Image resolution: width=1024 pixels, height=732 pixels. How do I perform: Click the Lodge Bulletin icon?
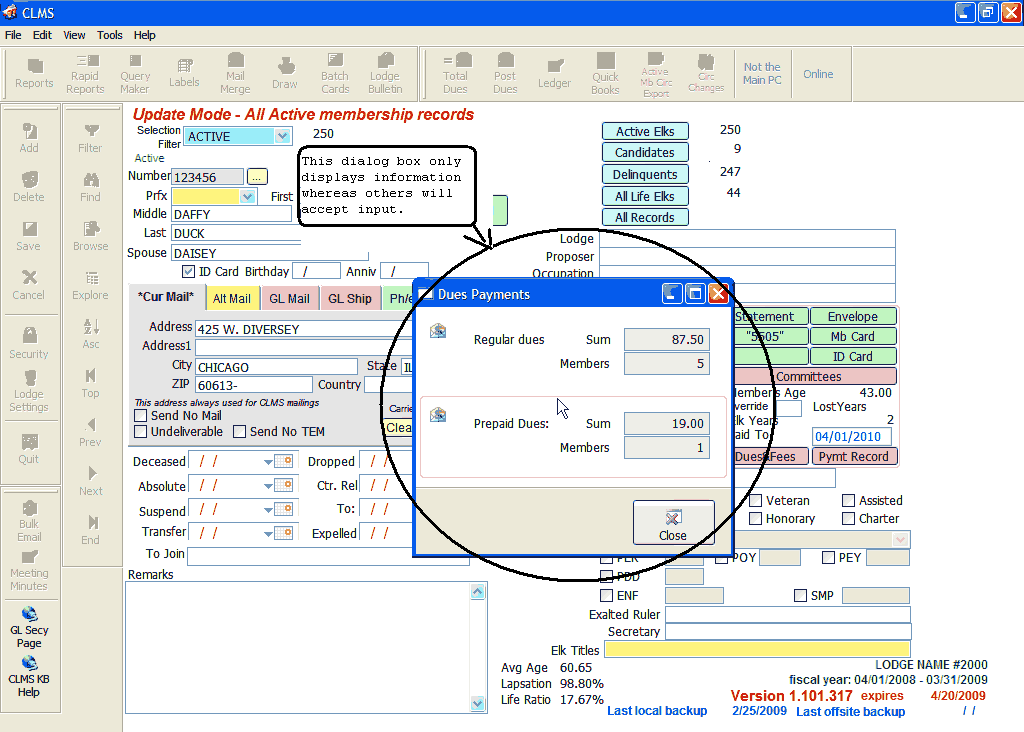[x=385, y=73]
